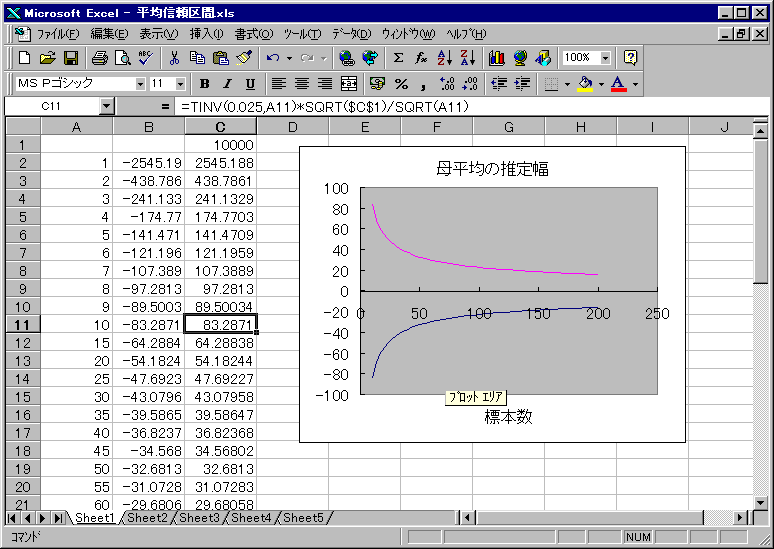Toggle Underline formatting
Viewport: 774px width, 549px height.
point(250,84)
